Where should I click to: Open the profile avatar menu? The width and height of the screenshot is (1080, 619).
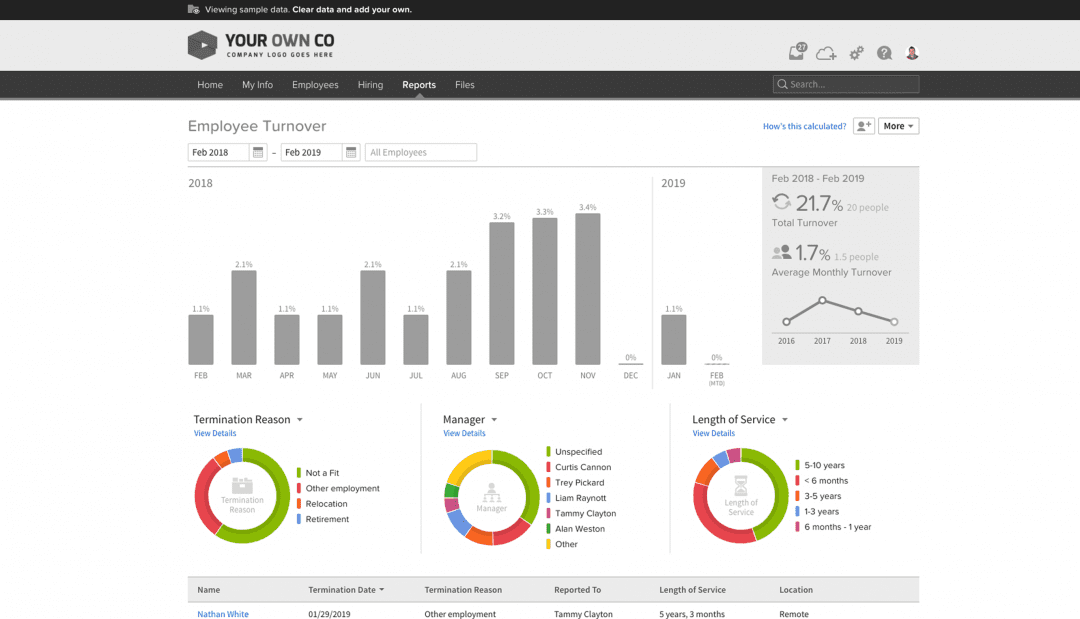tap(911, 51)
